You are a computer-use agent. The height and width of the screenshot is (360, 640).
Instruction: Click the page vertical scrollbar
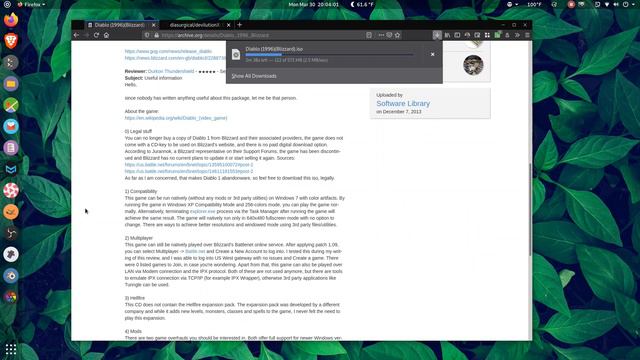pos(530,210)
